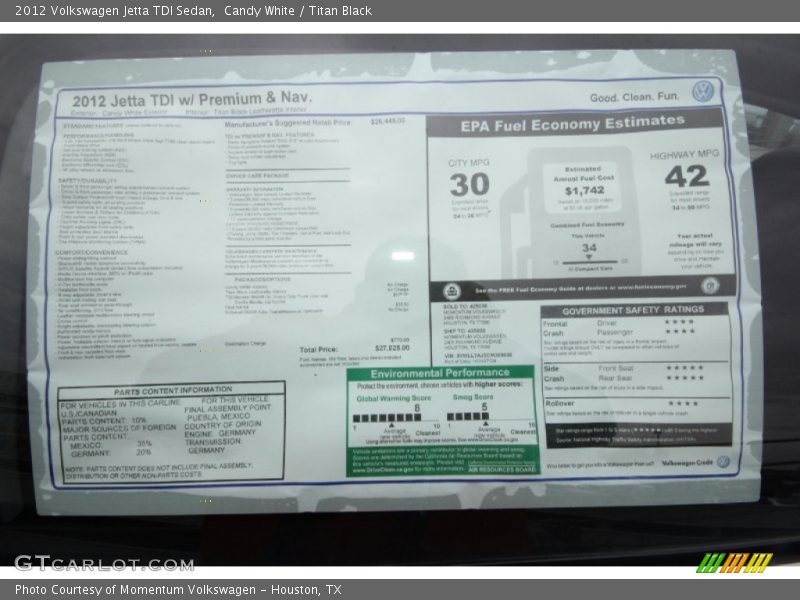800x600 pixels.
Task: Click the Photo Courtesy of Momentum Volkswagen caption
Action: 178,590
